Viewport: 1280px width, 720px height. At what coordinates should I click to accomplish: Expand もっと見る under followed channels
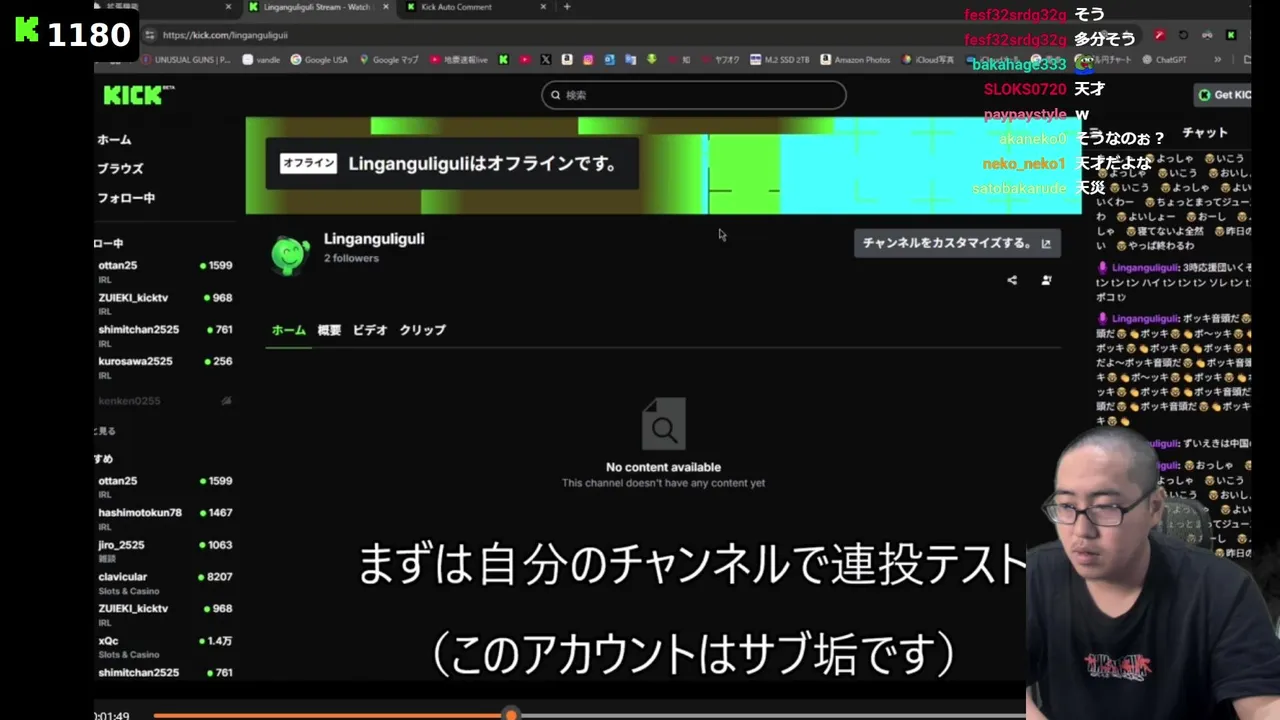coord(105,431)
